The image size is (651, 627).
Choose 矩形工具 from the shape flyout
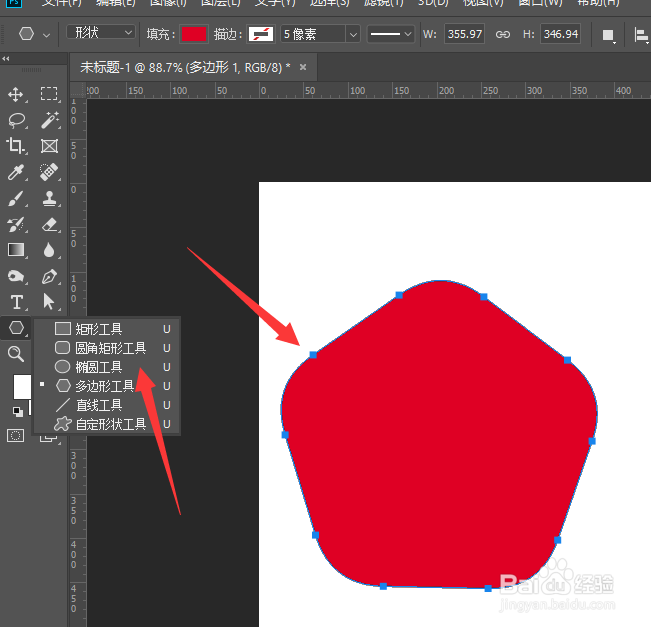coord(107,329)
